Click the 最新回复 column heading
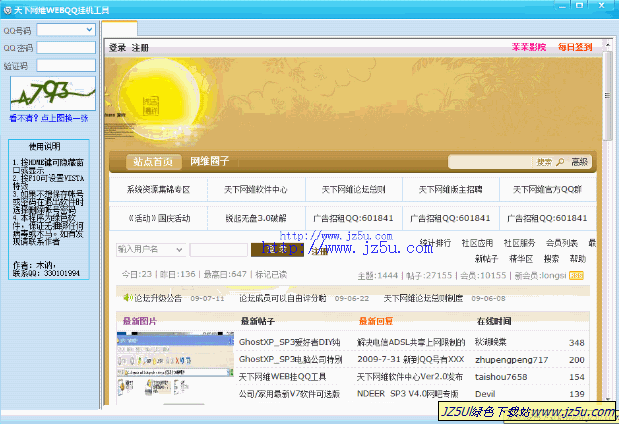619x424 pixels. click(x=376, y=321)
